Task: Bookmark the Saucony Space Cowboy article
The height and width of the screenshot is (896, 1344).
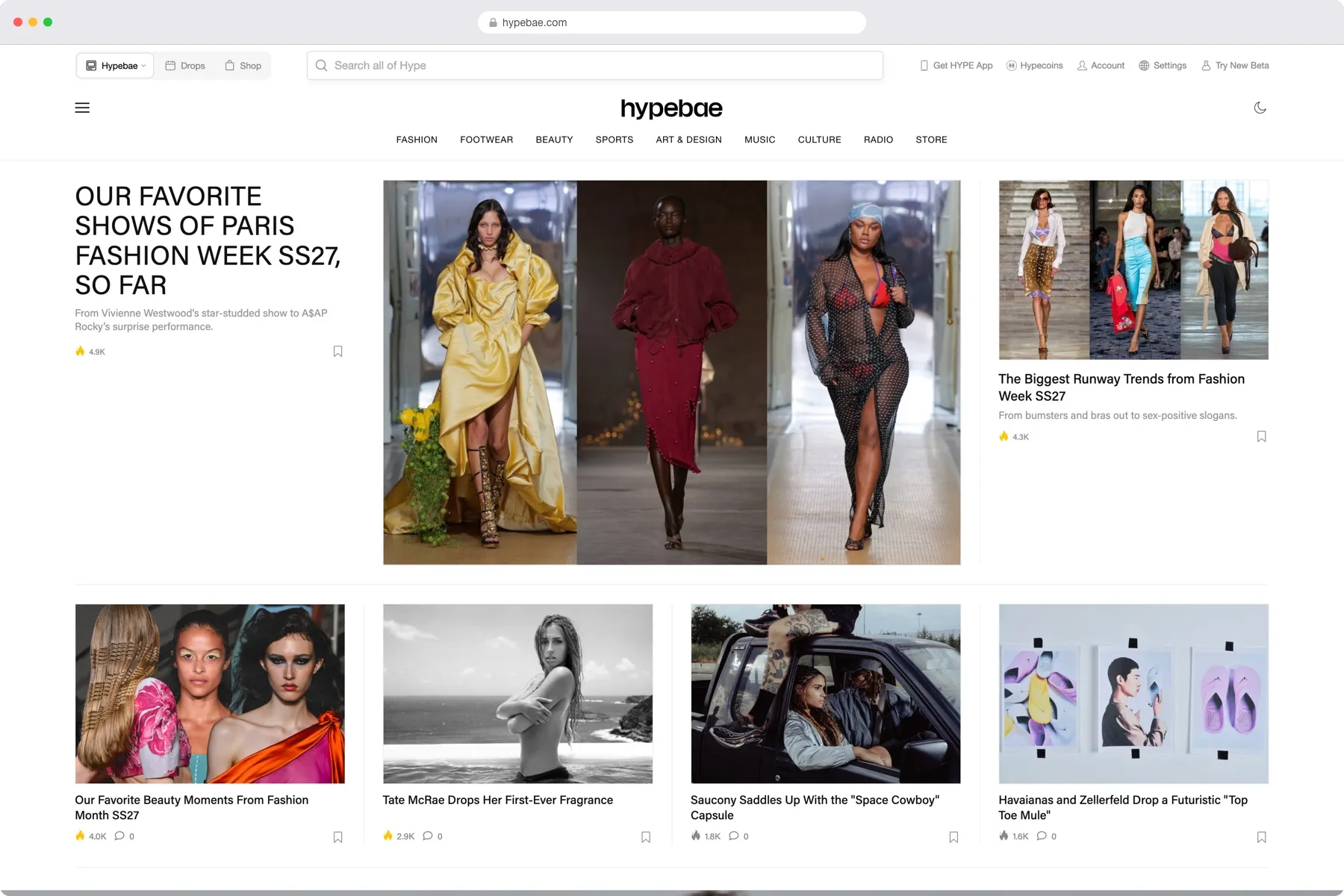Action: click(x=953, y=837)
